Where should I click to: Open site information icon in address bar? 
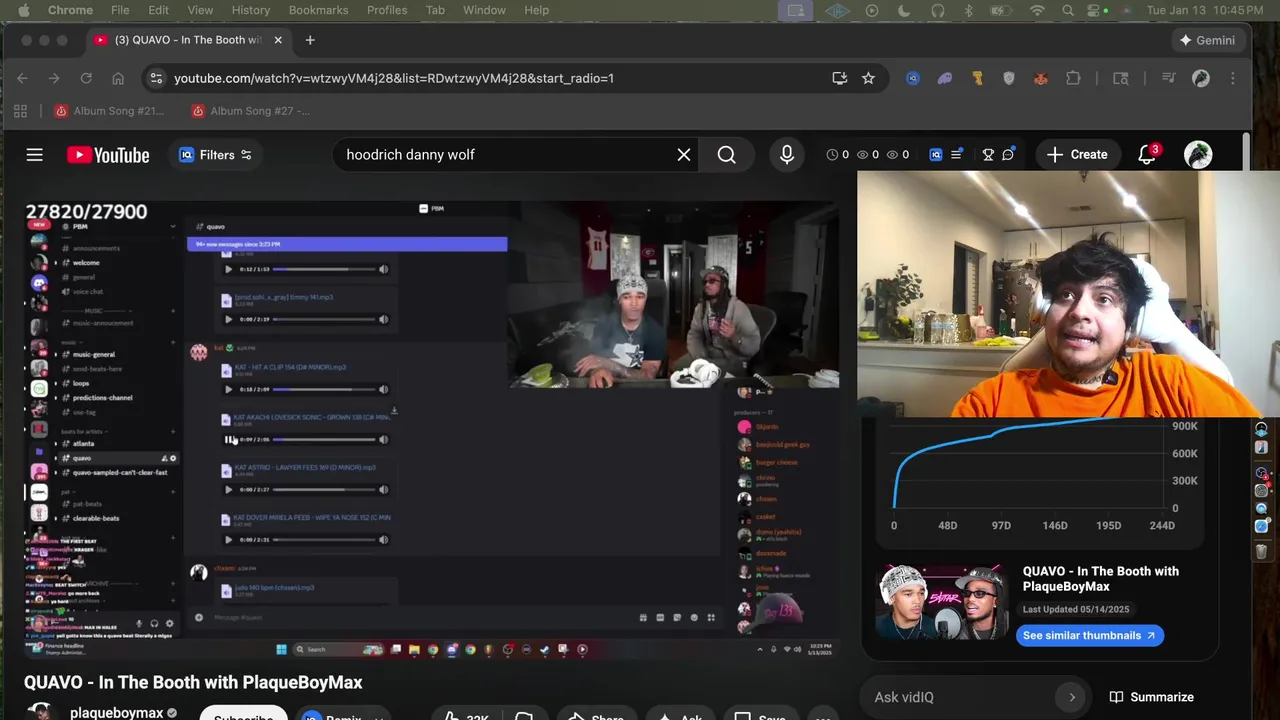click(154, 78)
